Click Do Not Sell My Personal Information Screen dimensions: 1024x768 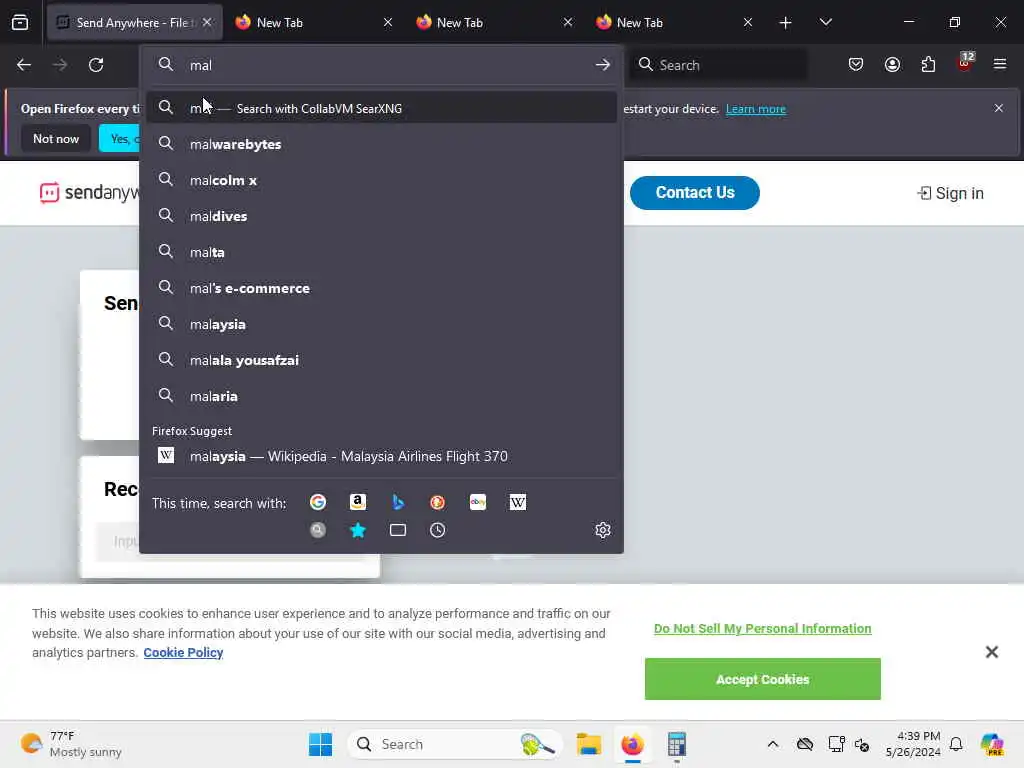pos(762,628)
